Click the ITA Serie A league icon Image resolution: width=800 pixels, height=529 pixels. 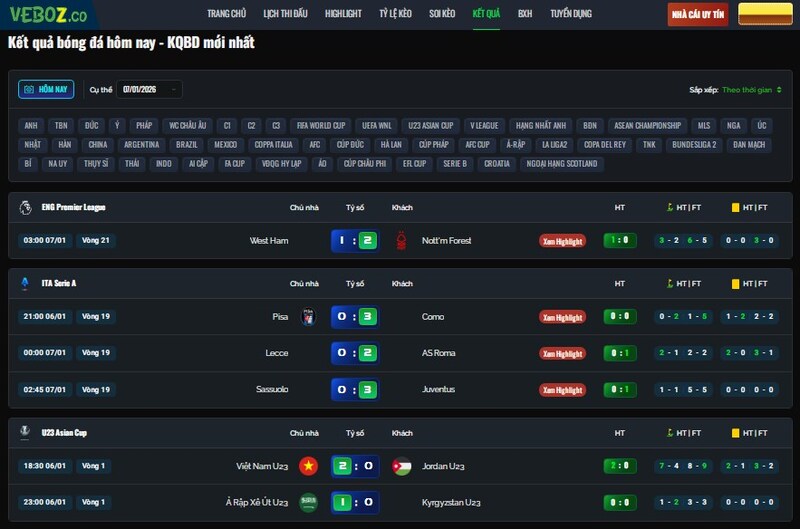[x=25, y=283]
